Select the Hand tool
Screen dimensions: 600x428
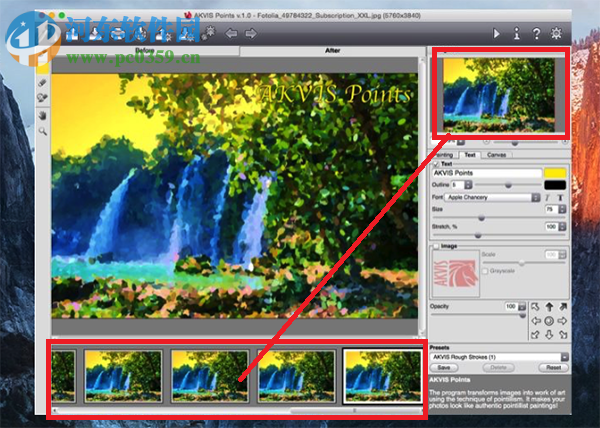42,115
